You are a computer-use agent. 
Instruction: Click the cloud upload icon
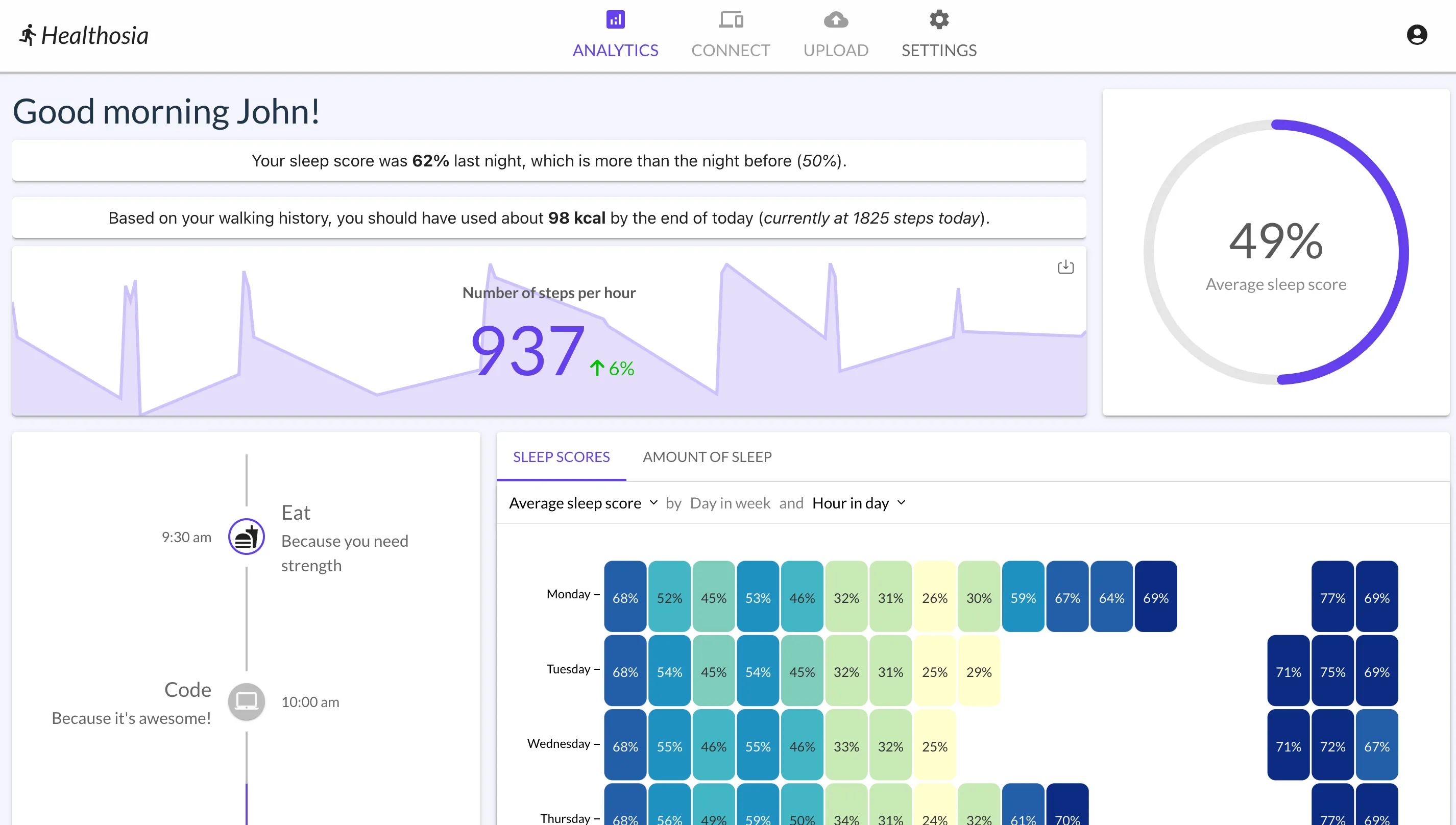(x=836, y=19)
